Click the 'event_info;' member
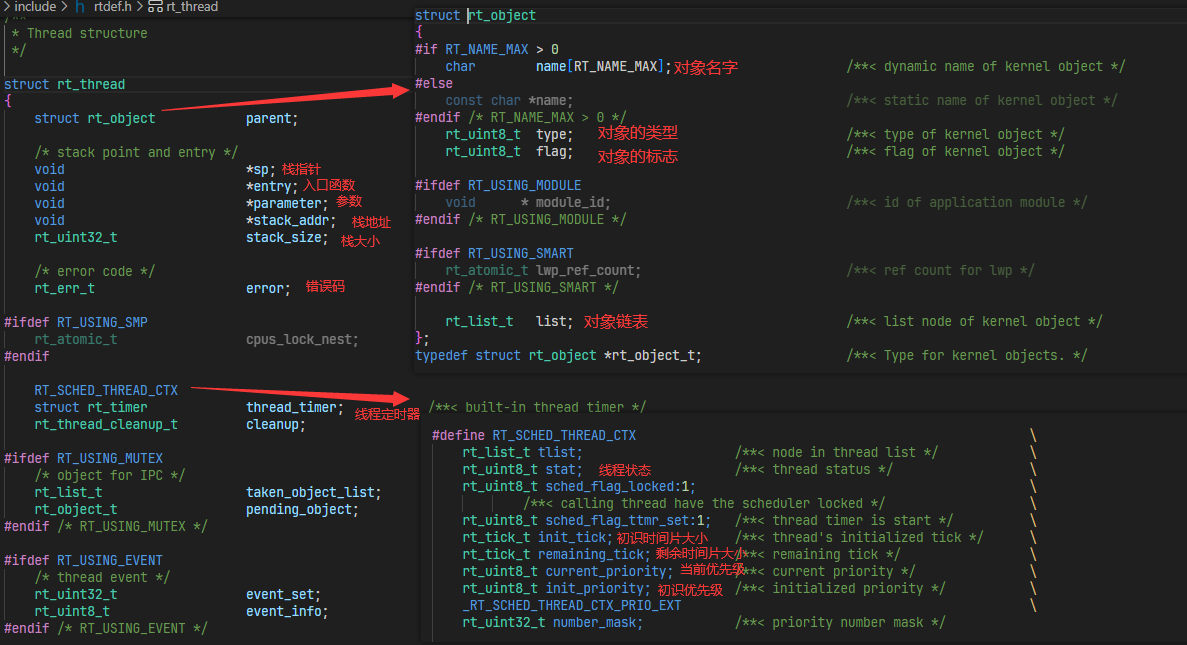The width and height of the screenshot is (1187, 645). click(x=287, y=611)
